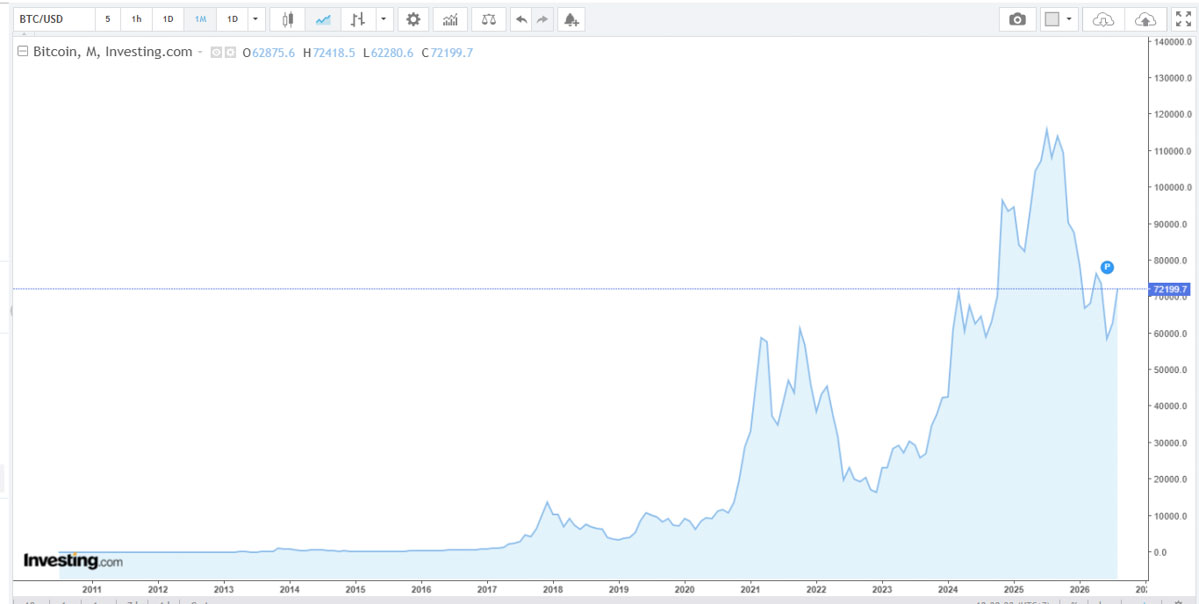Click the 2026 label on the time axis
Image resolution: width=1199 pixels, height=604 pixels.
[1080, 589]
